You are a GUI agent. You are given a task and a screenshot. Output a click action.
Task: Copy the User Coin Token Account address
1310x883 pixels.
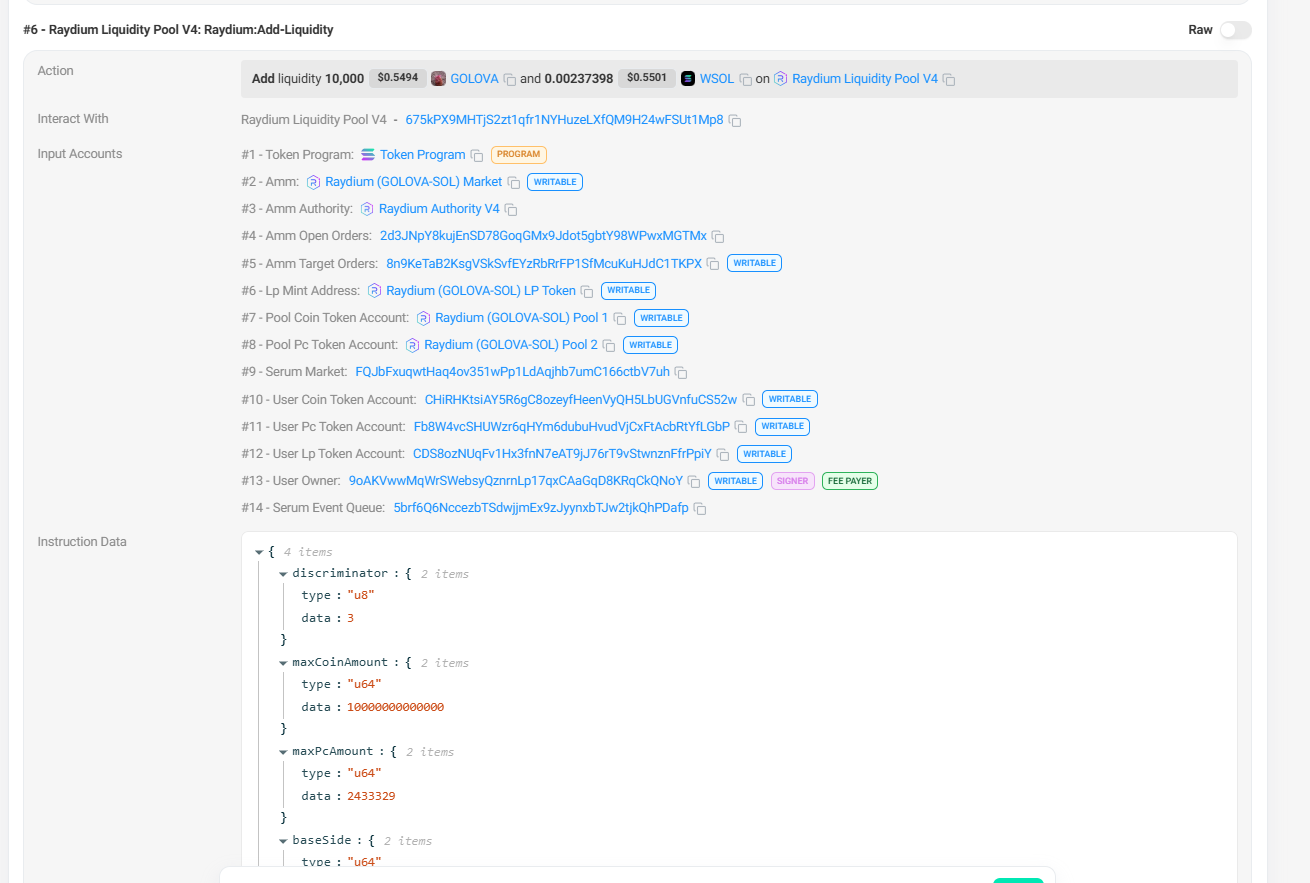click(x=748, y=400)
